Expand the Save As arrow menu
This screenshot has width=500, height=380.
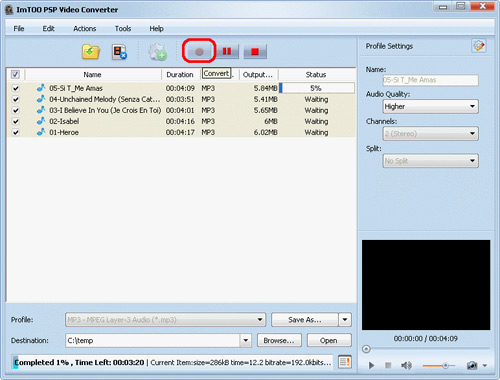tap(345, 320)
